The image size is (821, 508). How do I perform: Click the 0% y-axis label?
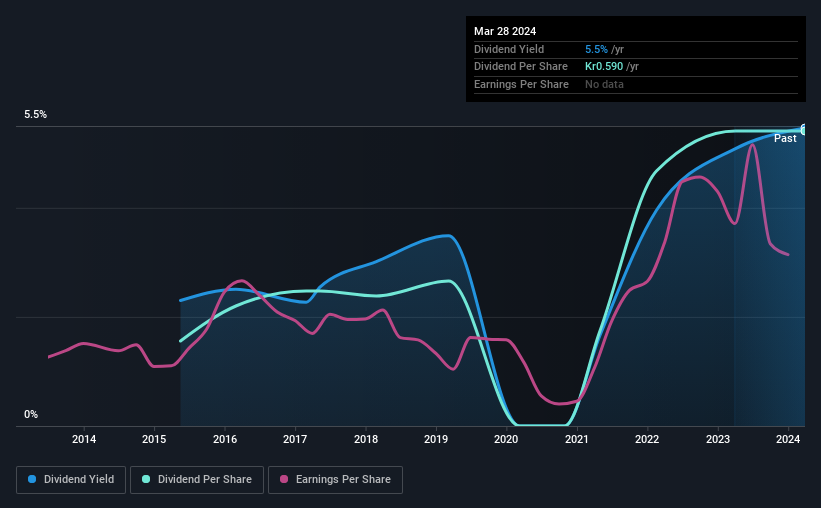pos(31,414)
